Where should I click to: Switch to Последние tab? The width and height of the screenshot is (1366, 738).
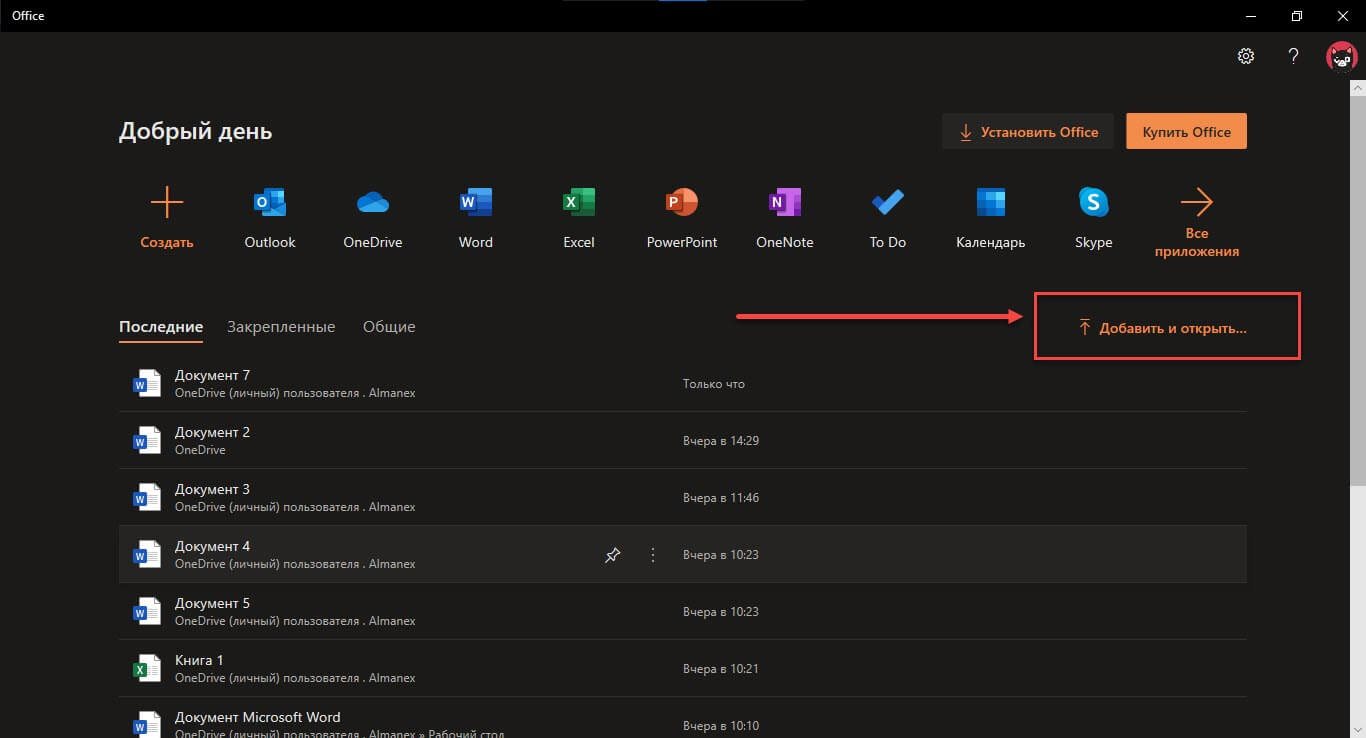[161, 327]
